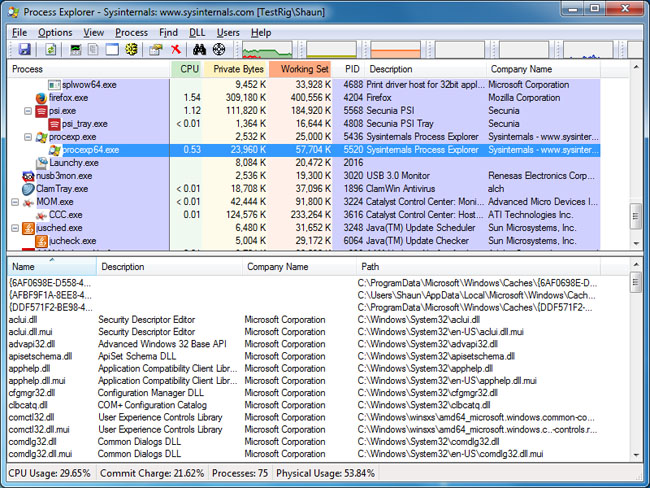Viewport: 650px width, 488px height.
Task: Open the File menu
Action: pos(19,32)
